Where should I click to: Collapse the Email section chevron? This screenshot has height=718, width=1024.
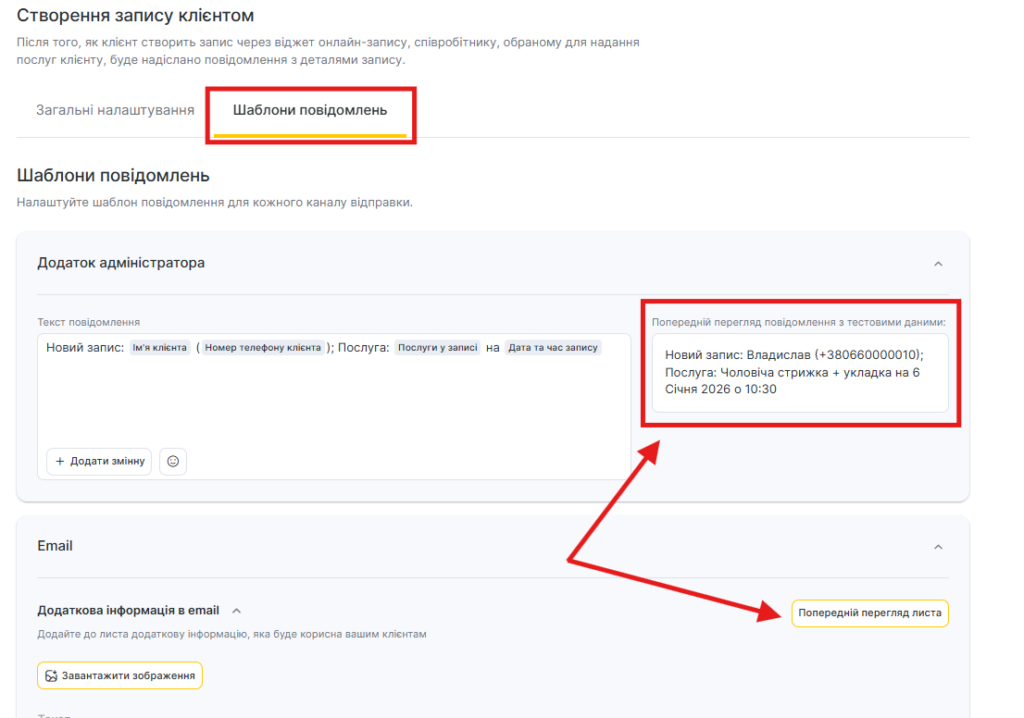tap(938, 547)
